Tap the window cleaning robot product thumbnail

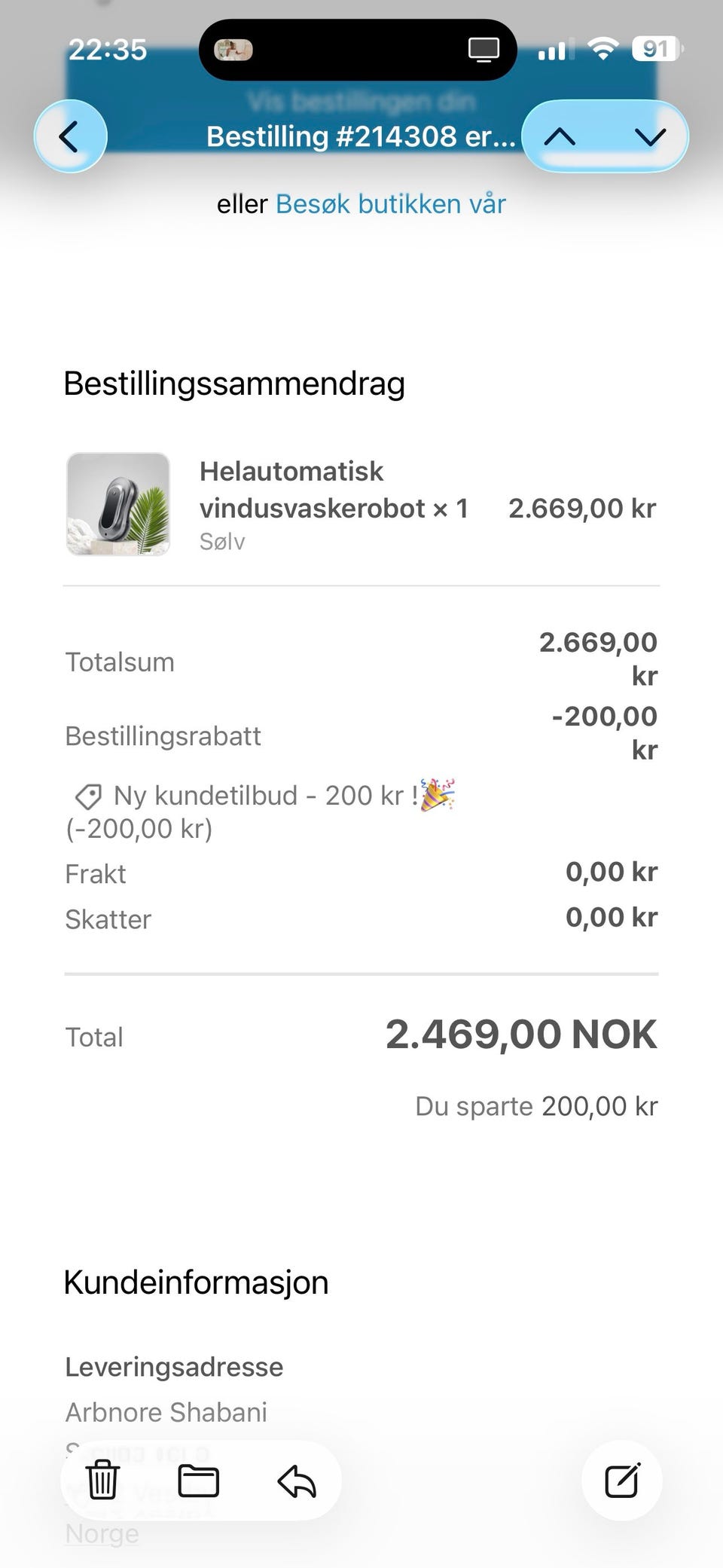118,504
